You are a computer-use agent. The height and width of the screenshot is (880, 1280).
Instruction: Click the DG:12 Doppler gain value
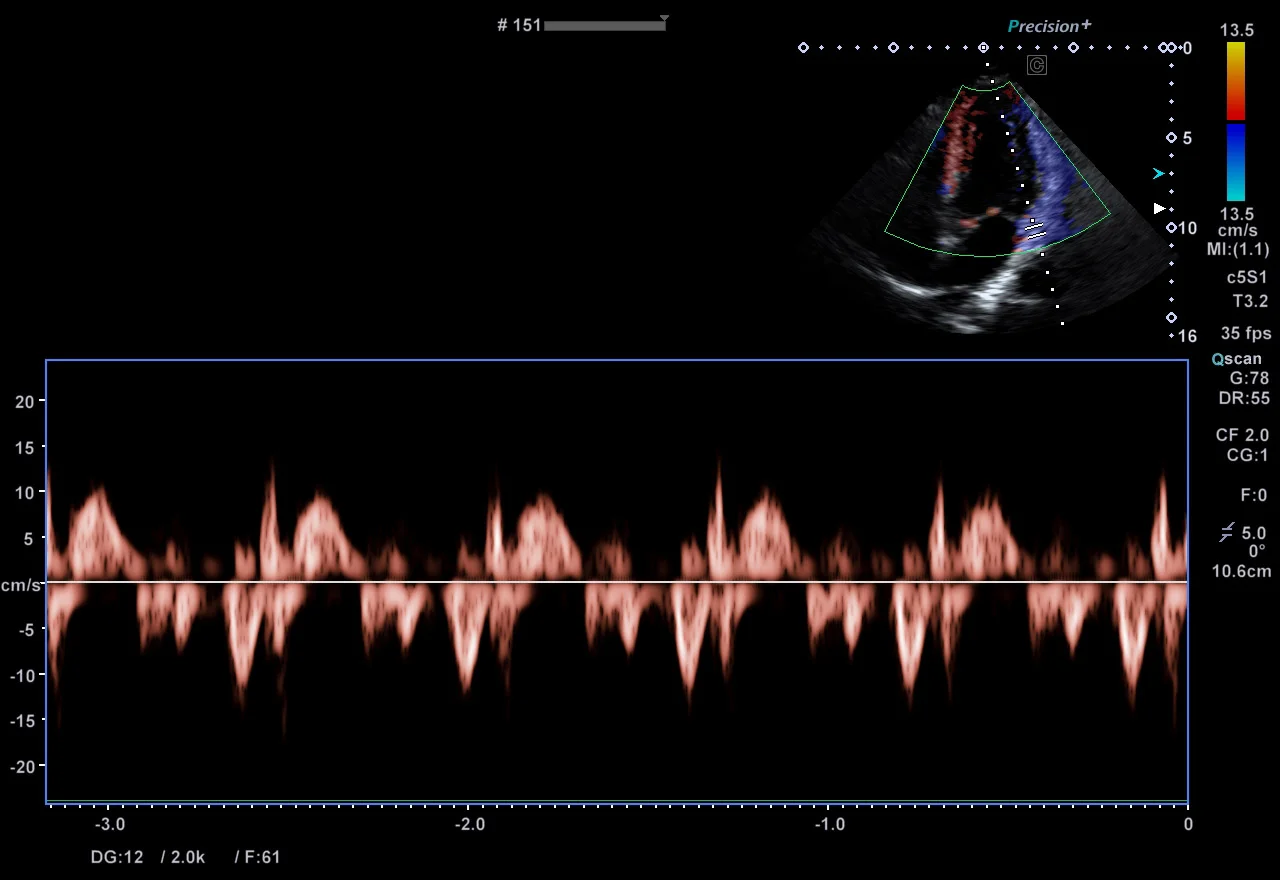coord(117,857)
